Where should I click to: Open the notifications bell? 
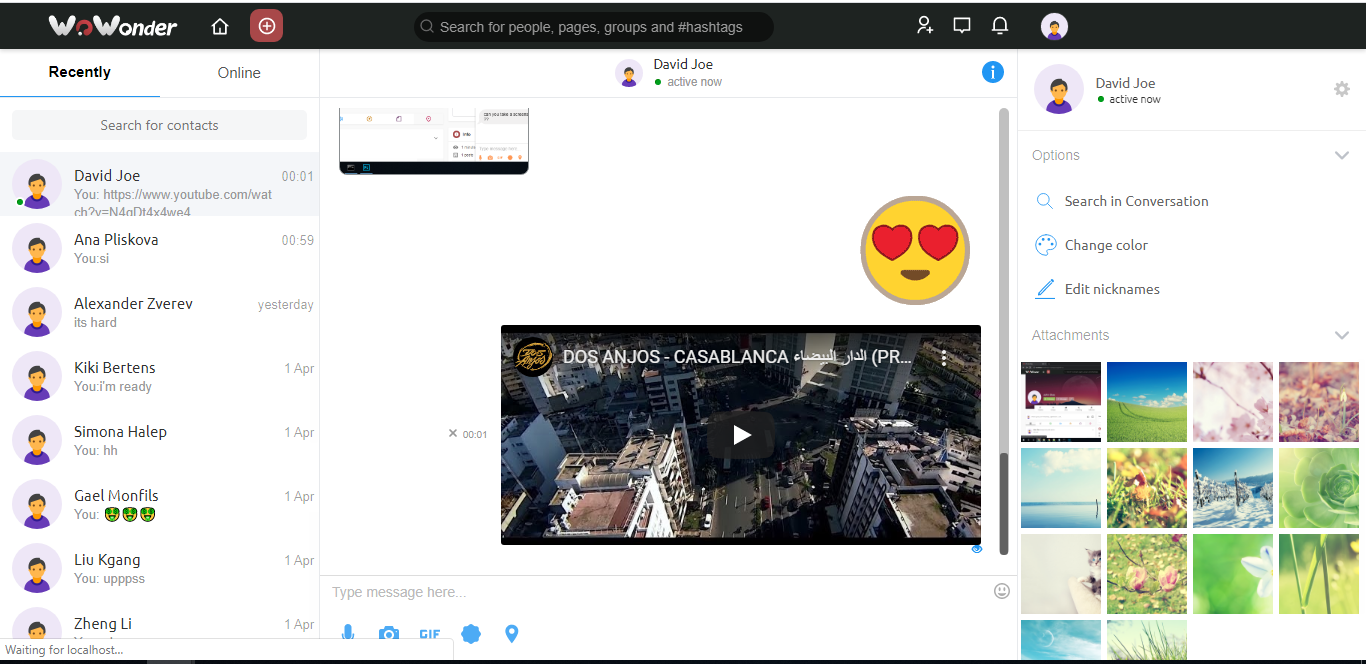[1000, 26]
